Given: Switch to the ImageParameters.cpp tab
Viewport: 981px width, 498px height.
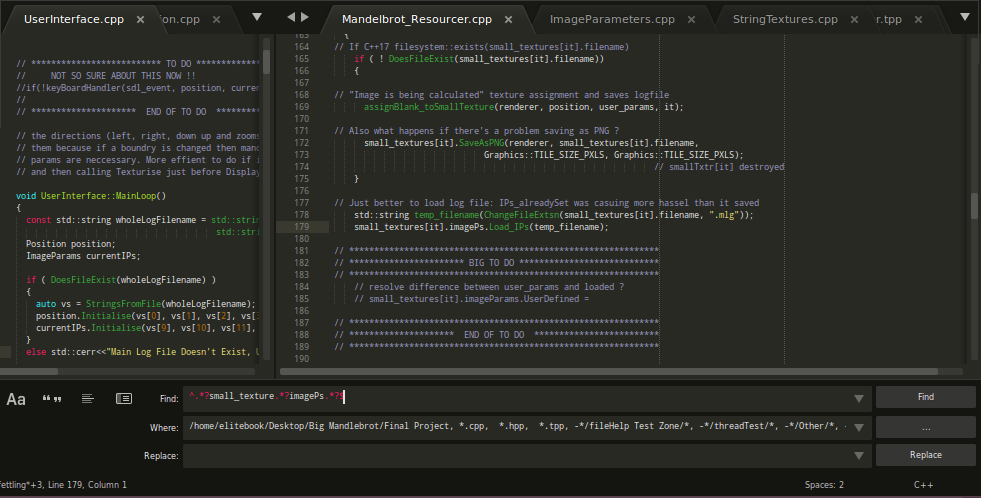Looking at the screenshot, I should pos(611,19).
